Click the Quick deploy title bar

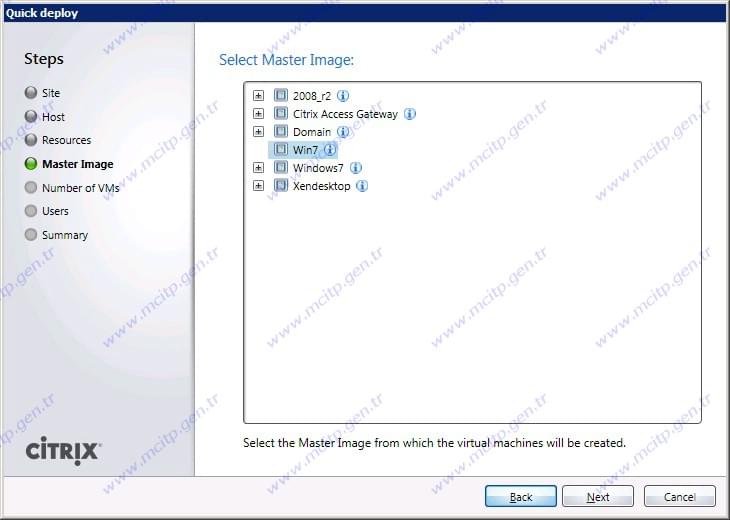pyautogui.click(x=365, y=13)
